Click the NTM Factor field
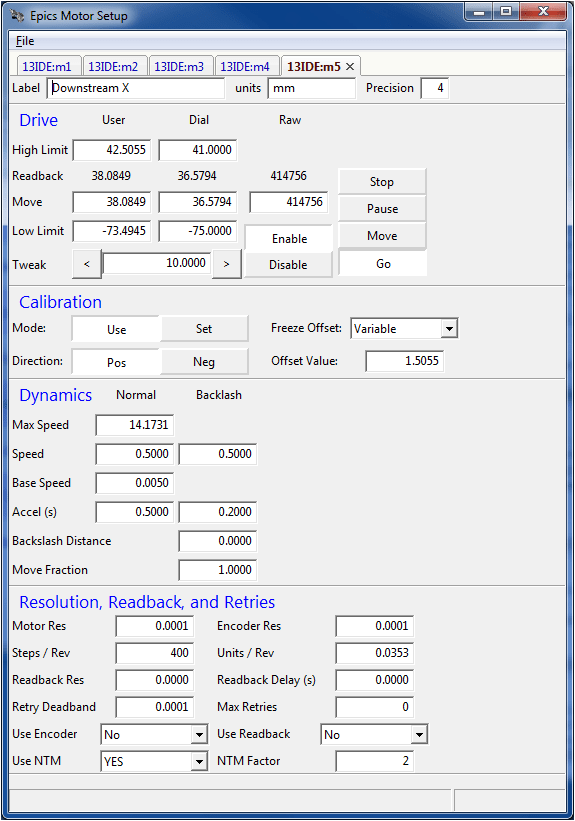The width and height of the screenshot is (575, 821). click(x=375, y=761)
